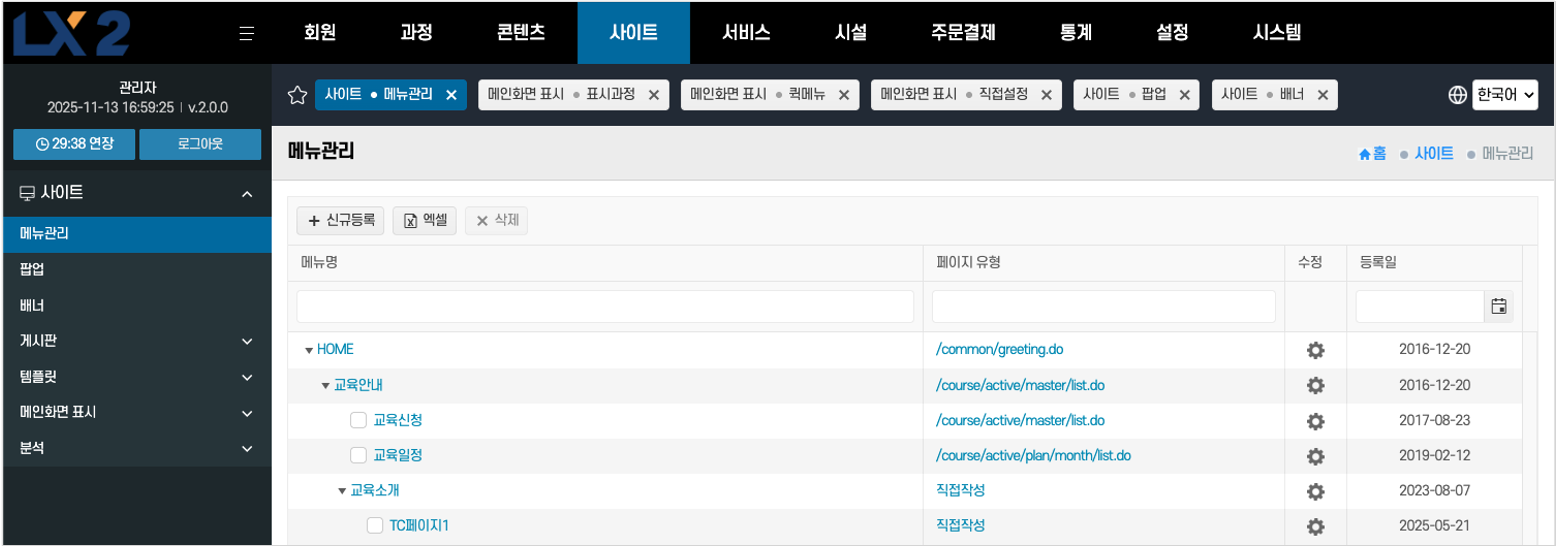Click the hamburger menu icon beside logo

click(x=247, y=33)
